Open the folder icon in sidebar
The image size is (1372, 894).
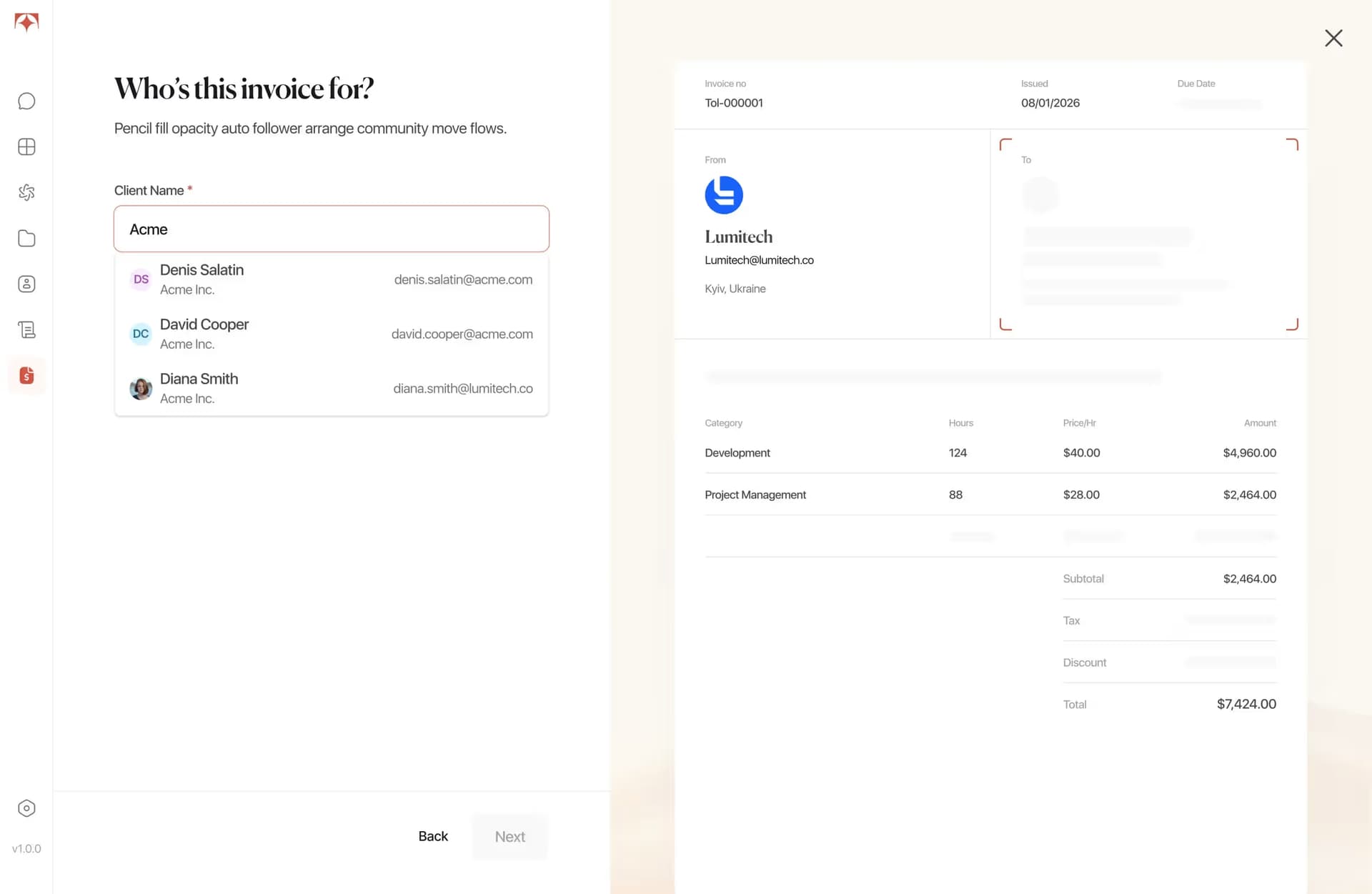pos(26,238)
